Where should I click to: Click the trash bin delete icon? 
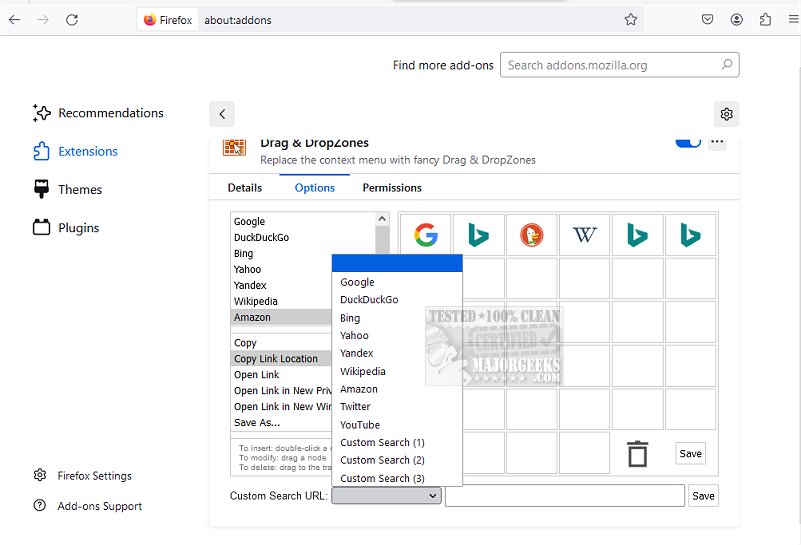[638, 454]
